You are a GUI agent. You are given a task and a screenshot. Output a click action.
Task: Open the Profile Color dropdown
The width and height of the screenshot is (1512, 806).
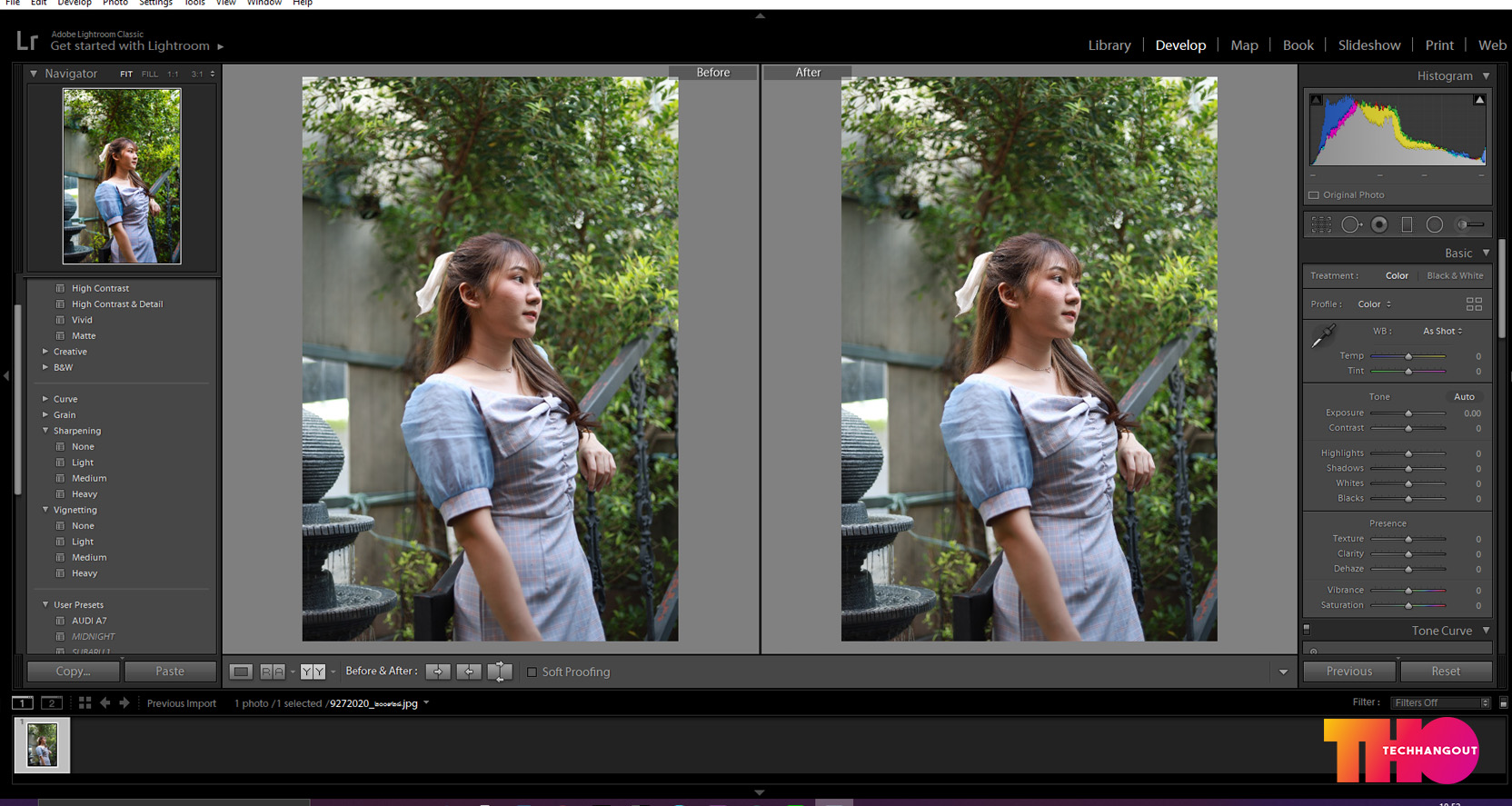(x=1374, y=304)
